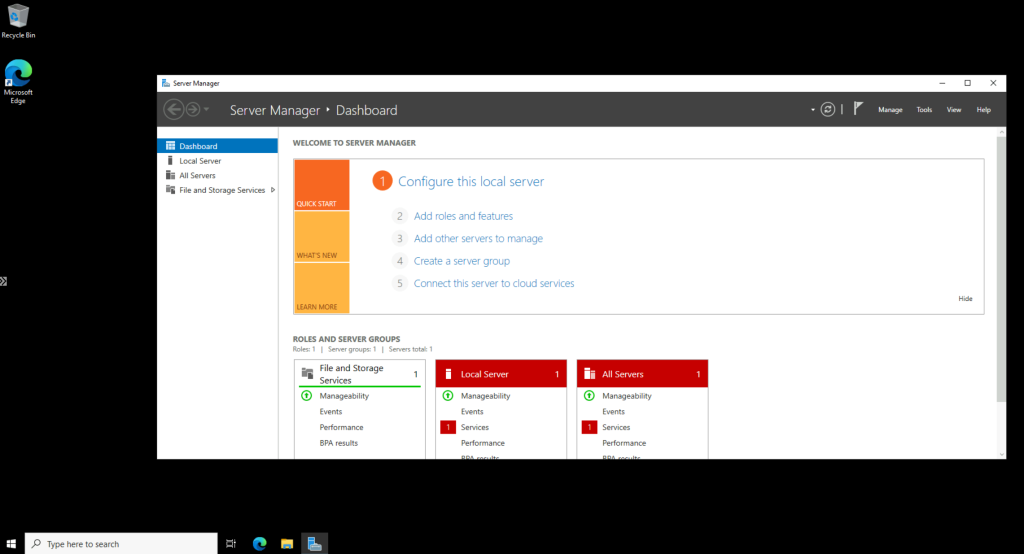Open Events in File and Storage Services tile
Viewport: 1024px width, 554px height.
(330, 412)
